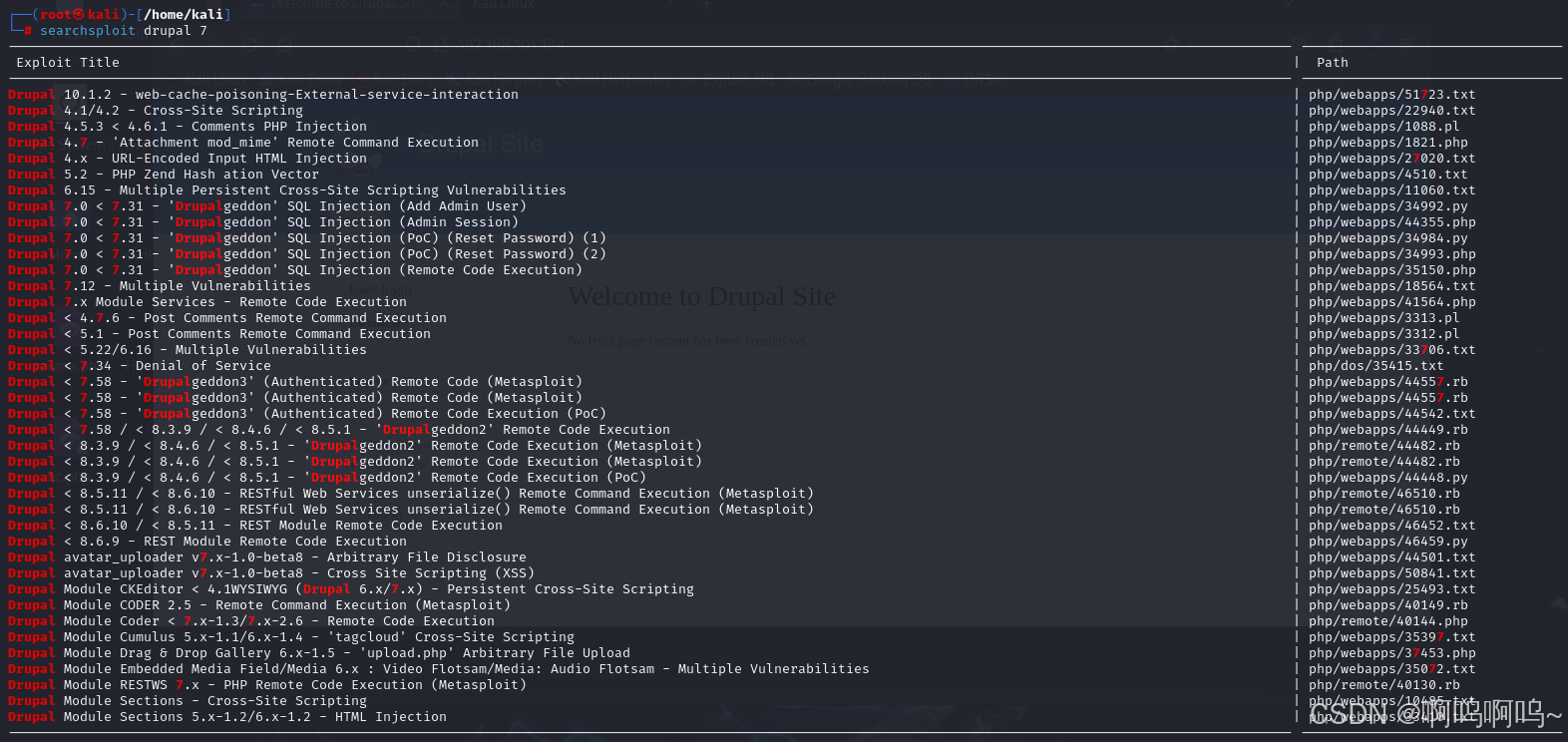This screenshot has height=742, width=1568.
Task: Select the 'Module Sections - Cross-Site Scripting' row
Action: (188, 701)
